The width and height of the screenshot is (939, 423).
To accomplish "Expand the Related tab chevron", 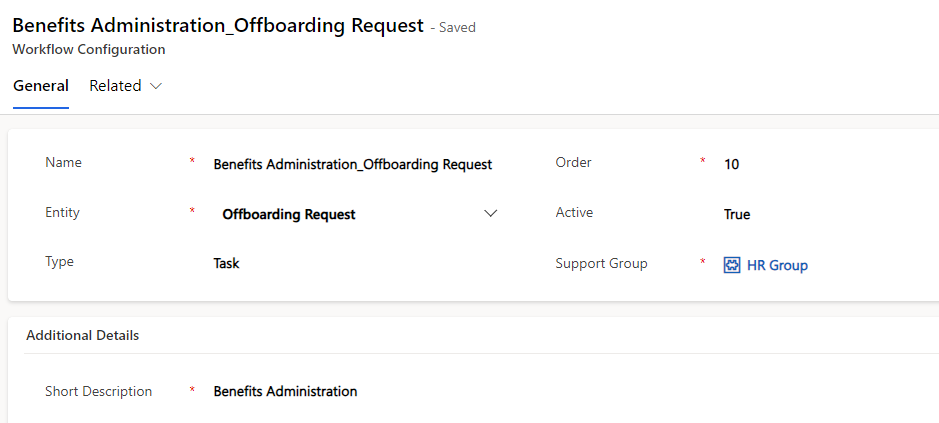I will coord(156,86).
